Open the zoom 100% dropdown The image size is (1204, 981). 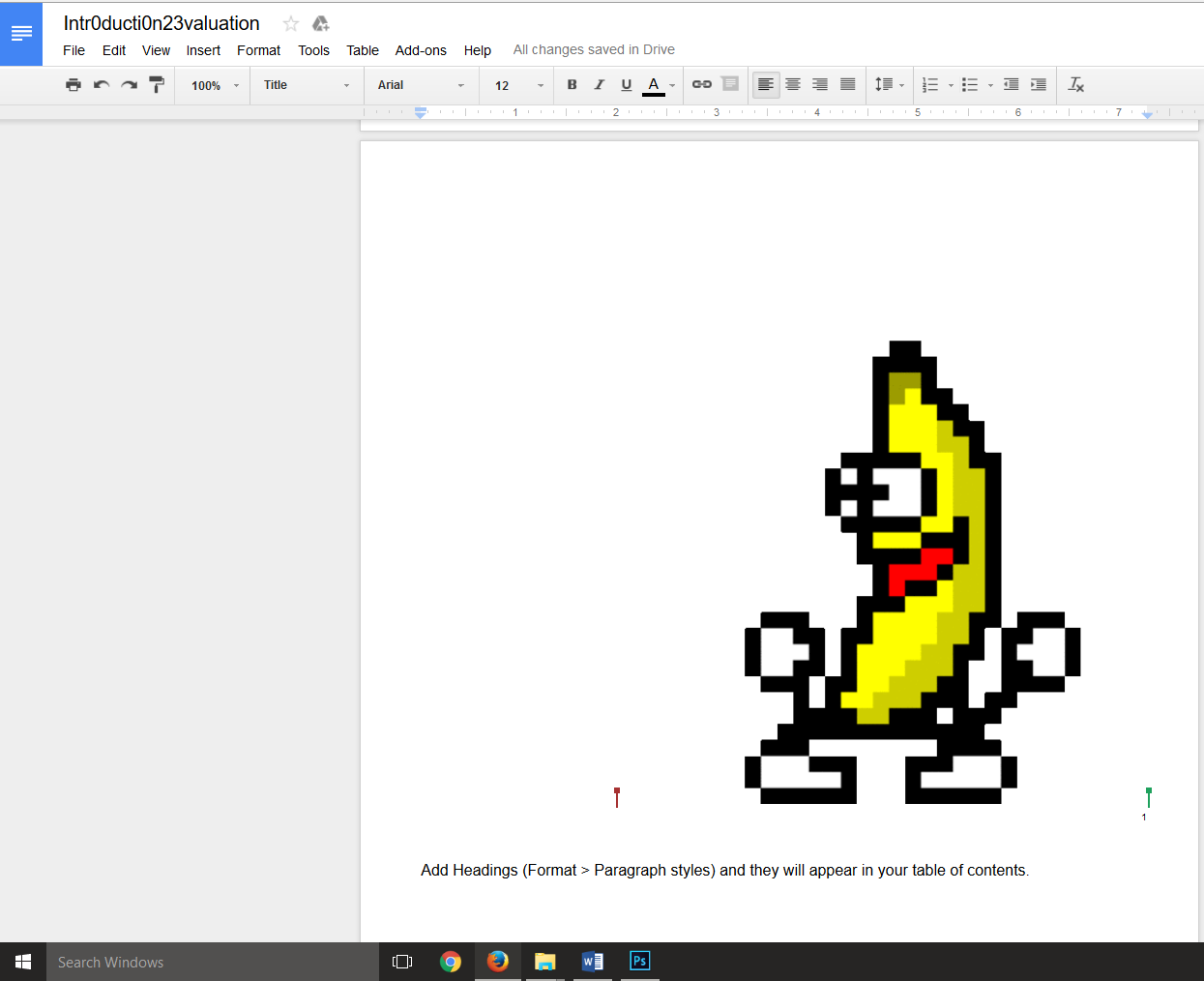(214, 86)
